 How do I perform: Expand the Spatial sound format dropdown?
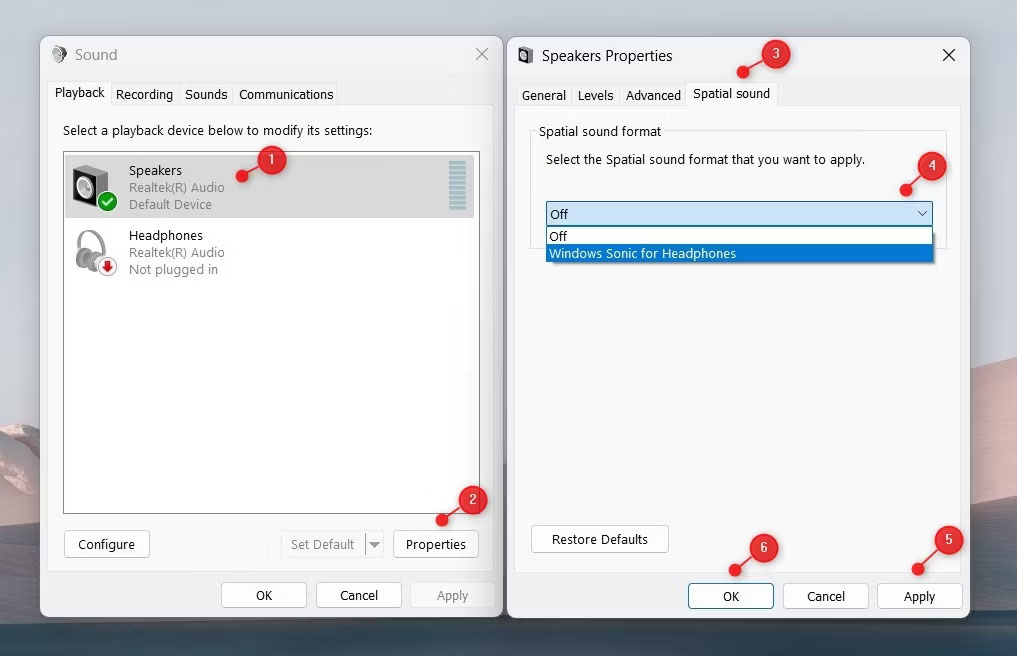921,214
